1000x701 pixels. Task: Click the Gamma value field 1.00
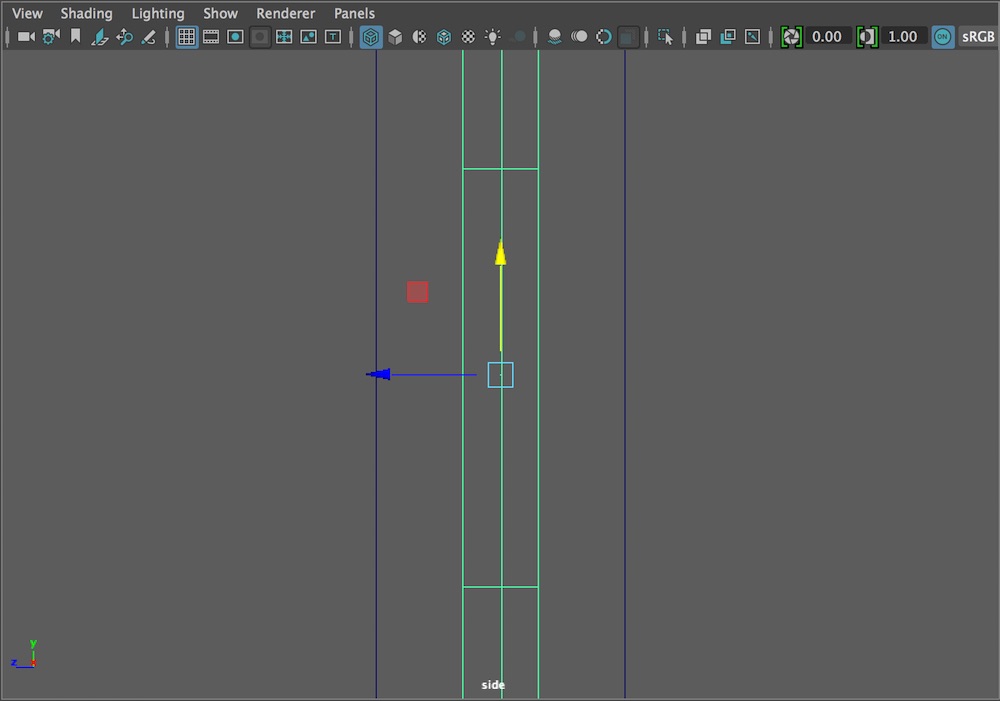click(903, 37)
